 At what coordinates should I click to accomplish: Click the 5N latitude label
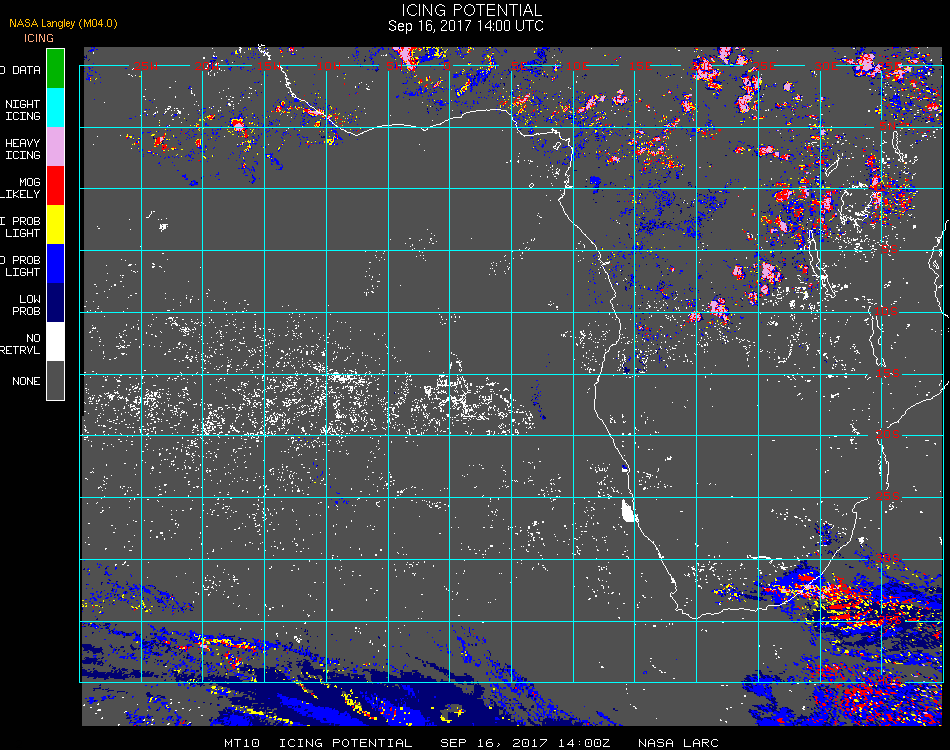click(887, 126)
